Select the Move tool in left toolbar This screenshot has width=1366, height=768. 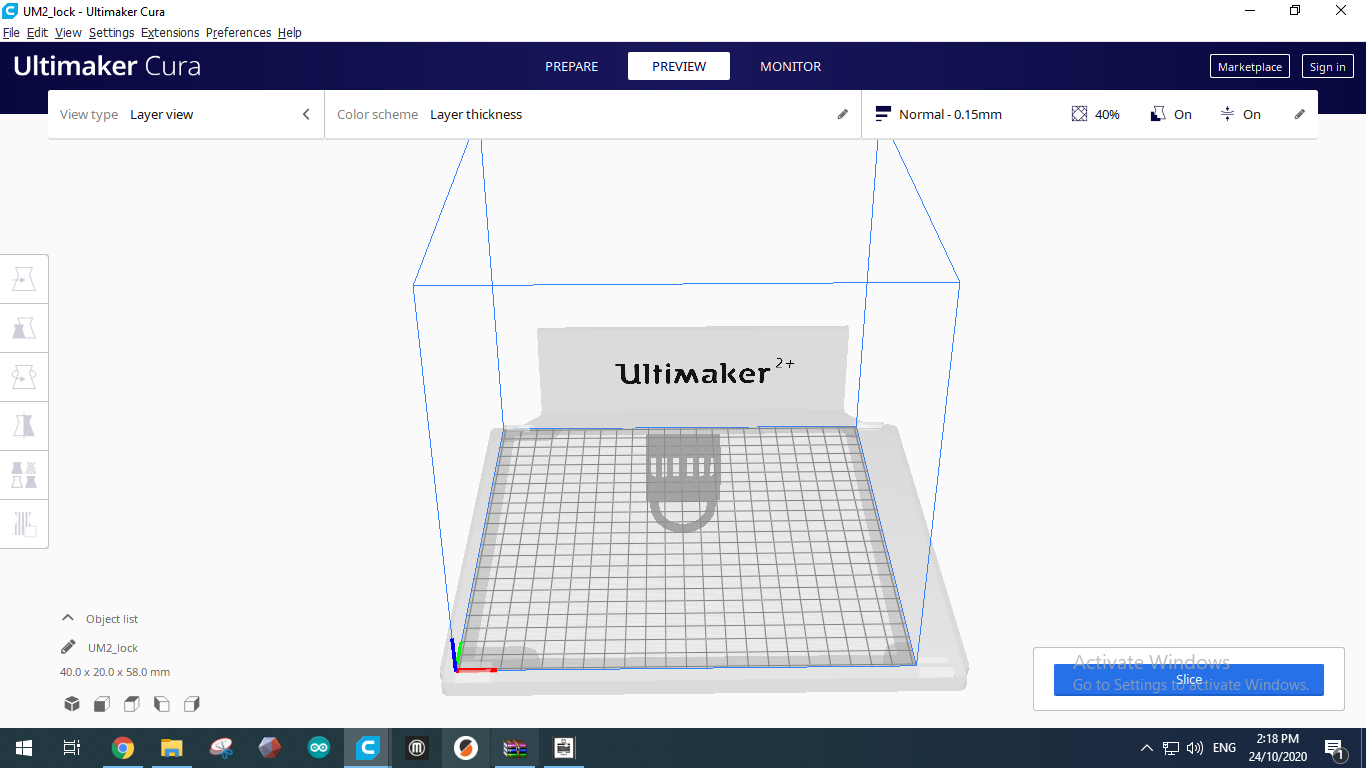tap(24, 279)
